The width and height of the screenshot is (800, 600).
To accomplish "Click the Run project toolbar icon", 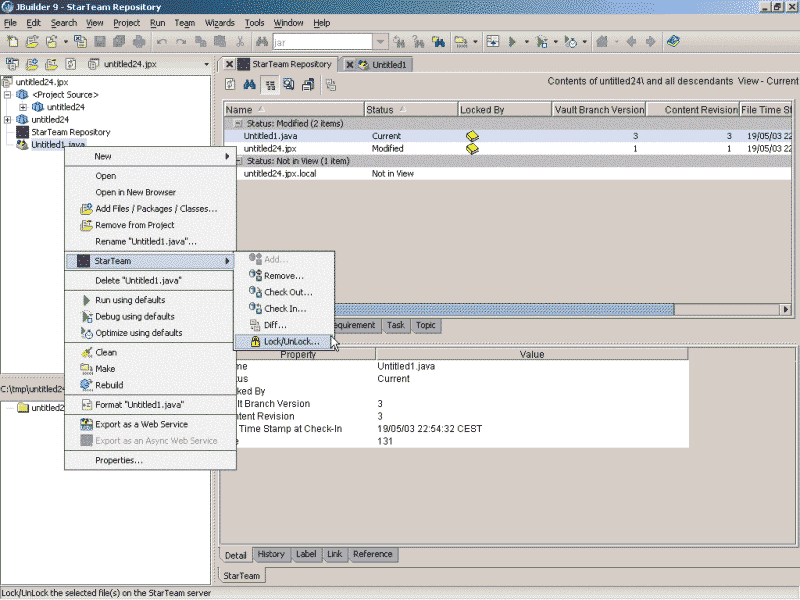I will (x=512, y=42).
